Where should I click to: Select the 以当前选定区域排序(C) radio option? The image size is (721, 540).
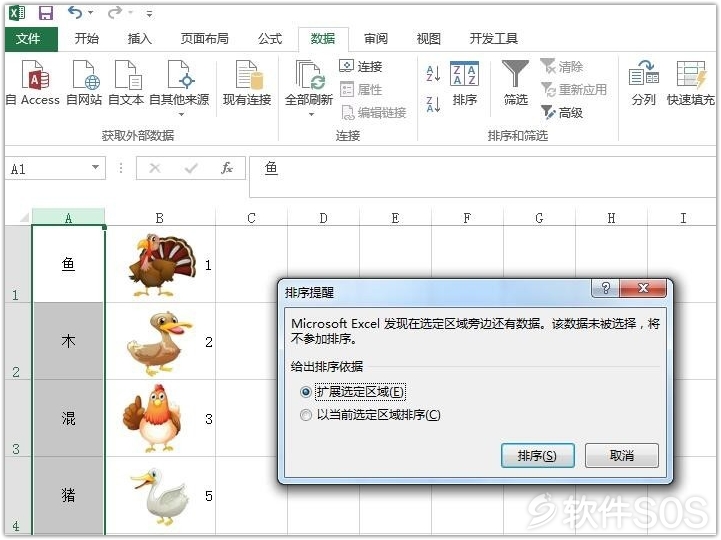(370, 415)
